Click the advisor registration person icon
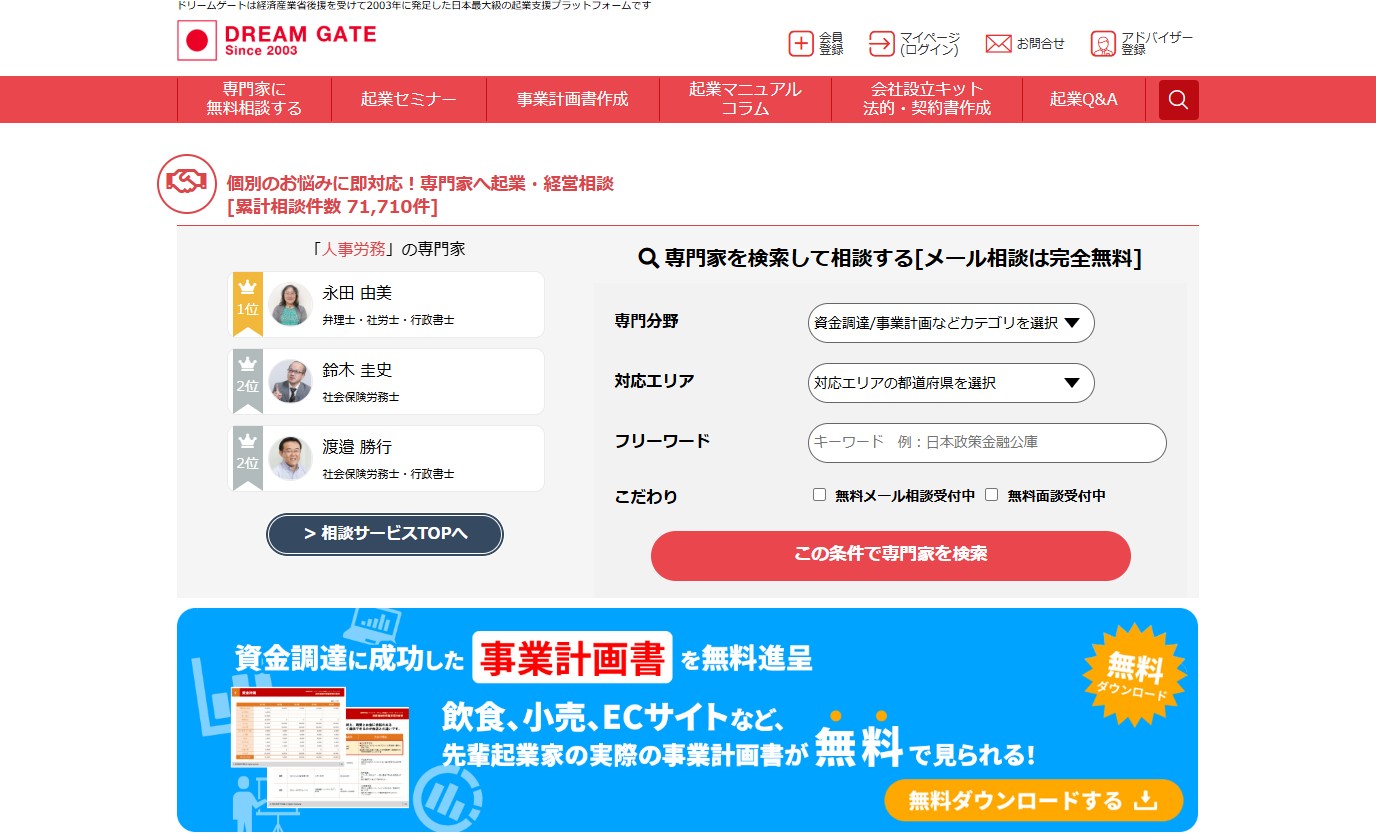The image size is (1376, 837). 1103,44
